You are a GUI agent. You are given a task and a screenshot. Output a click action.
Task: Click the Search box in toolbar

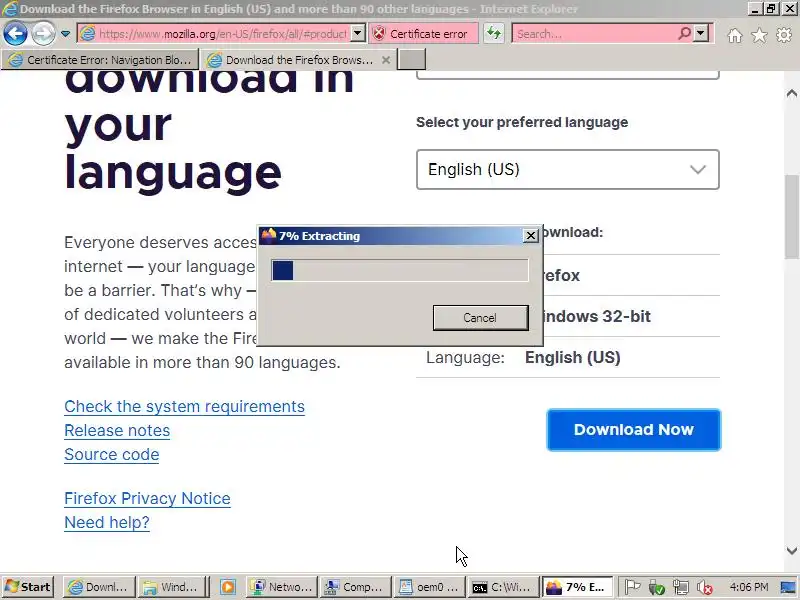[594, 34]
